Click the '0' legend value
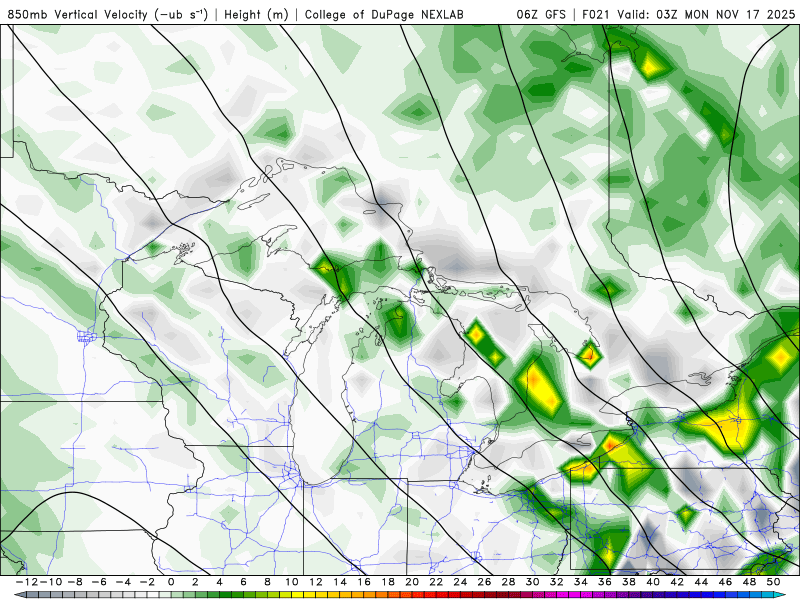Viewport: 800px width, 600px height. (171, 582)
